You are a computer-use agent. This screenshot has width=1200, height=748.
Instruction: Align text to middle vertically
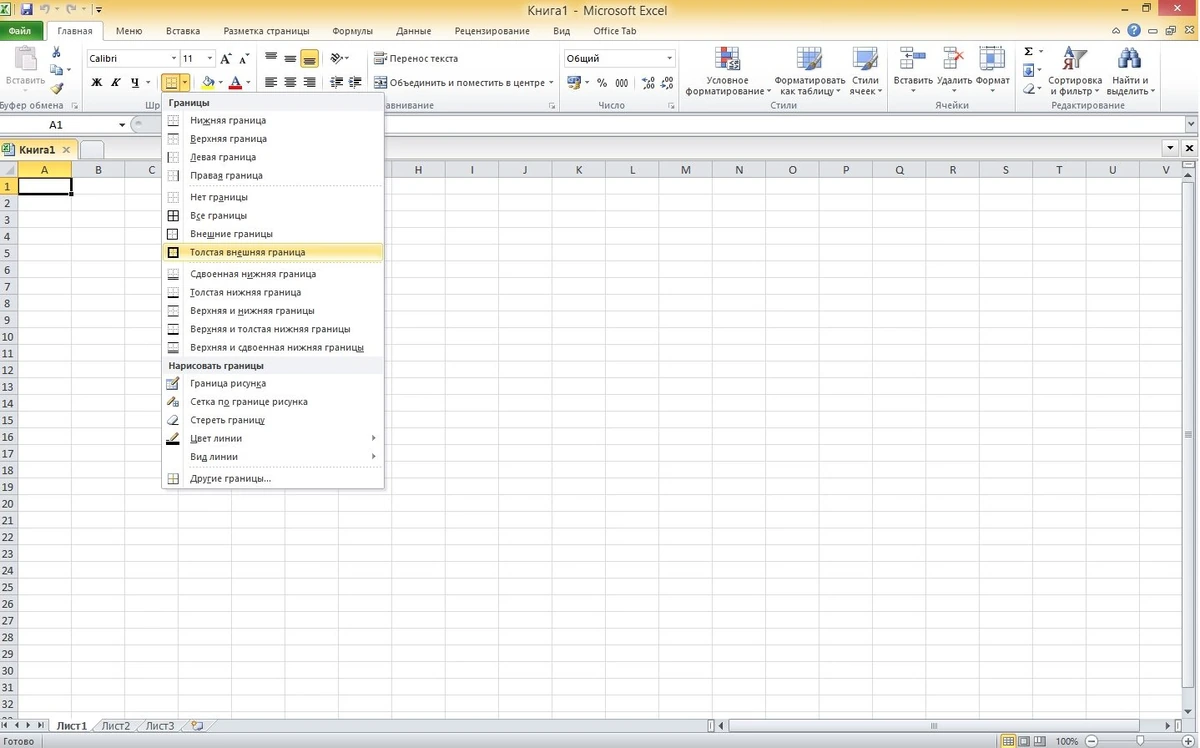pos(290,59)
